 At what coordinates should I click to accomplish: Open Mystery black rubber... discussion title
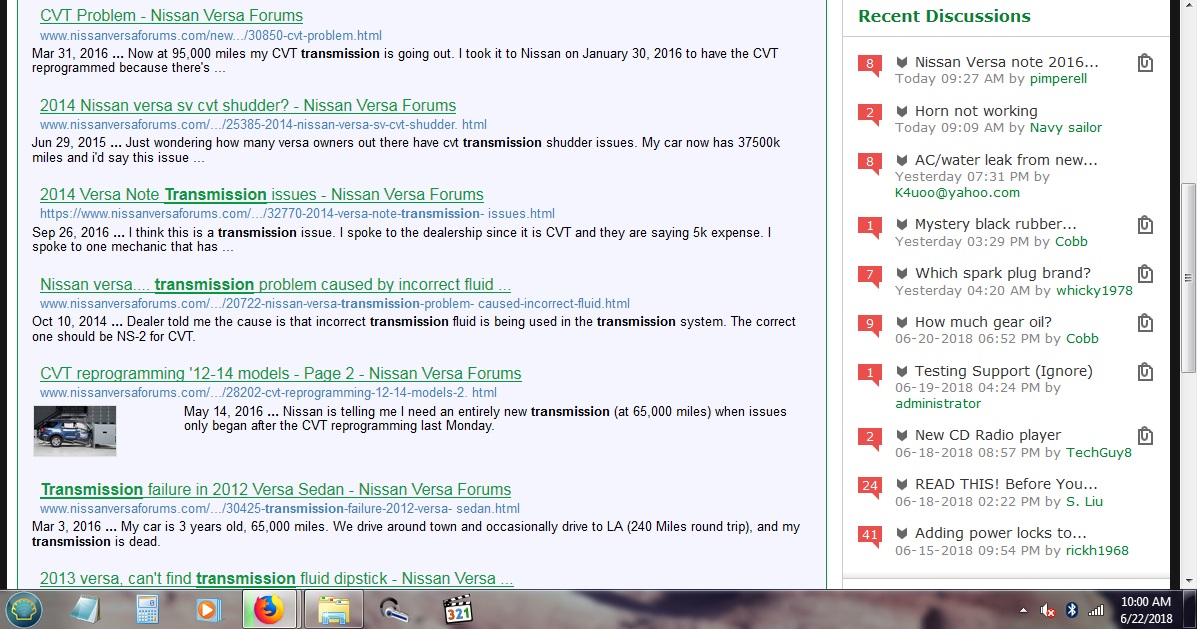995,224
